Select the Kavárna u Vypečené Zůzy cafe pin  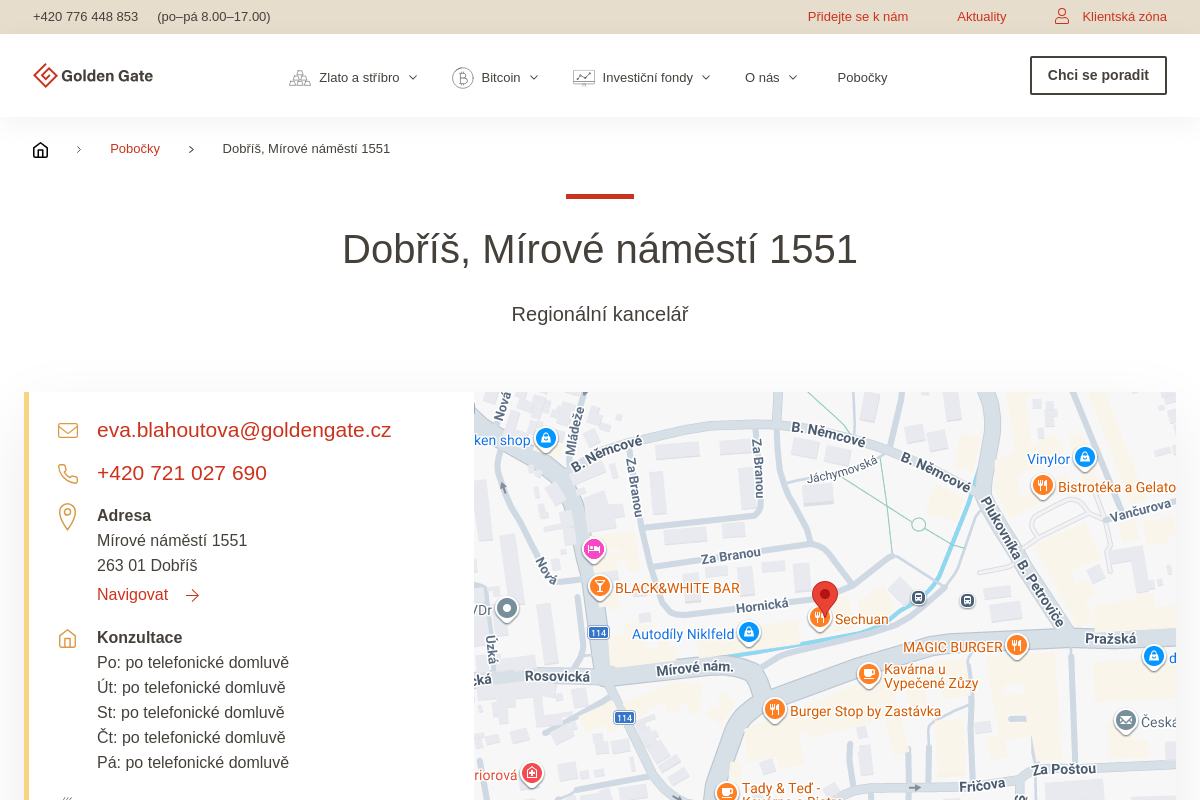(869, 675)
